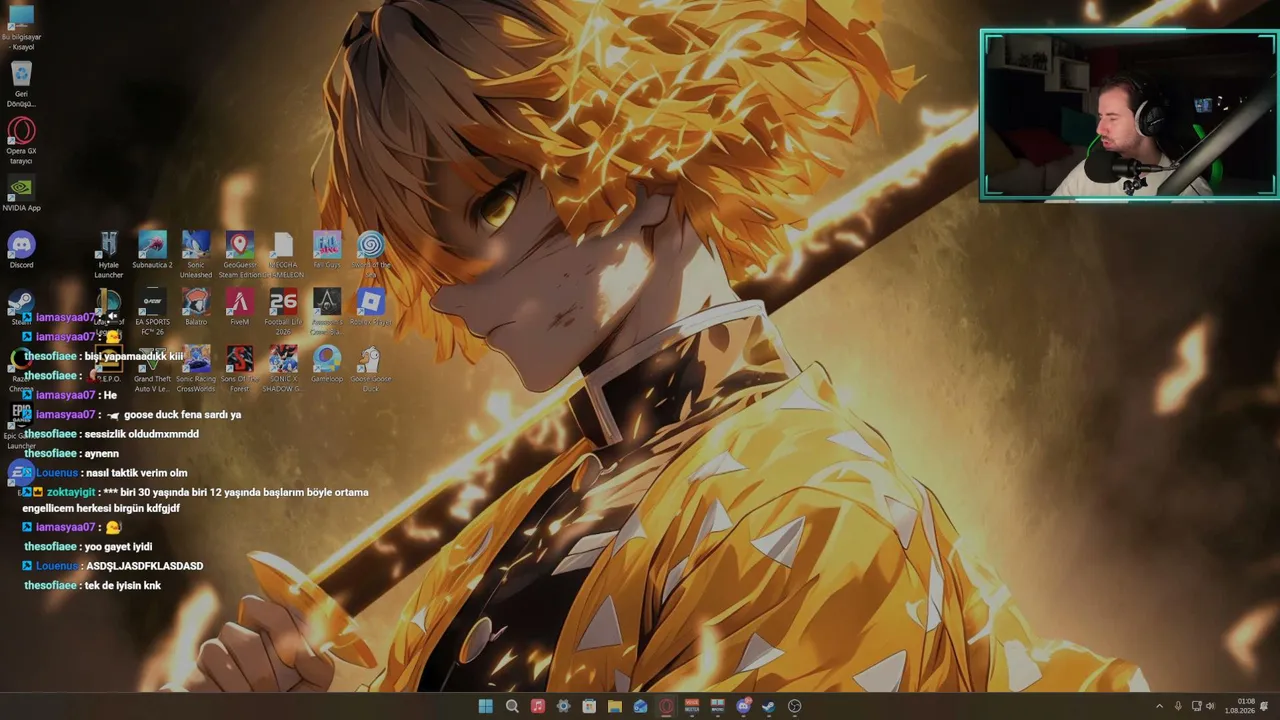Viewport: 1280px width, 720px height.
Task: Open the NVIDIA App desktop shortcut
Action: click(x=21, y=194)
